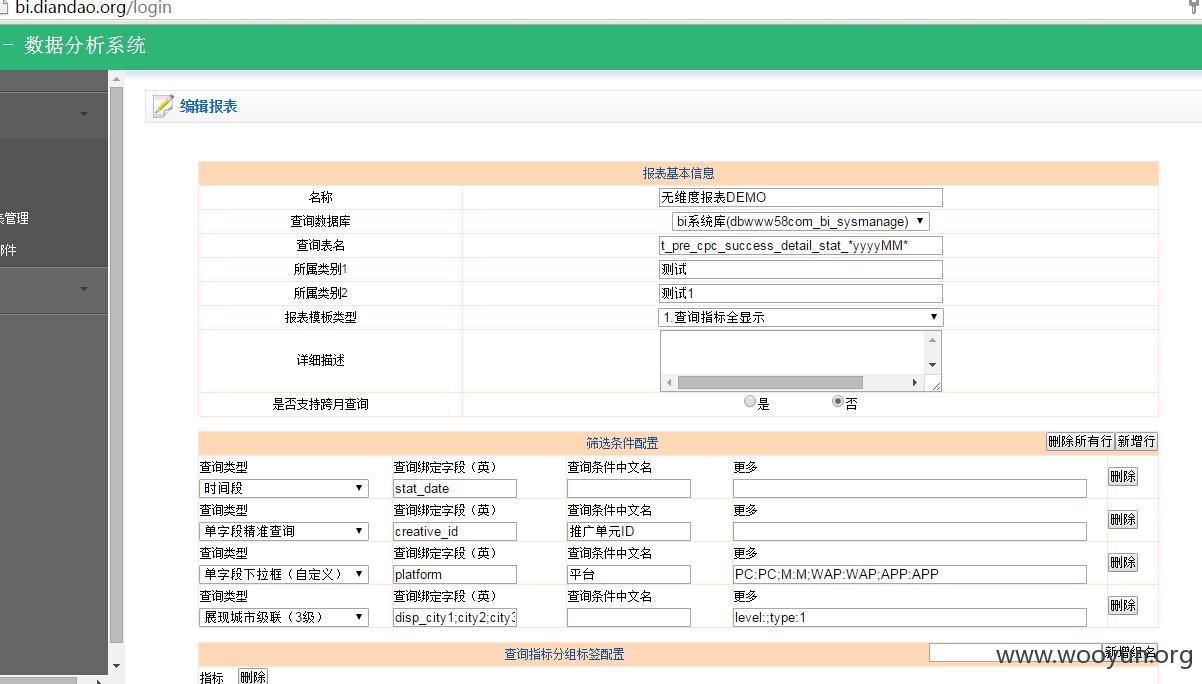
Task: Click the 编辑报表 heading text
Action: (x=208, y=106)
